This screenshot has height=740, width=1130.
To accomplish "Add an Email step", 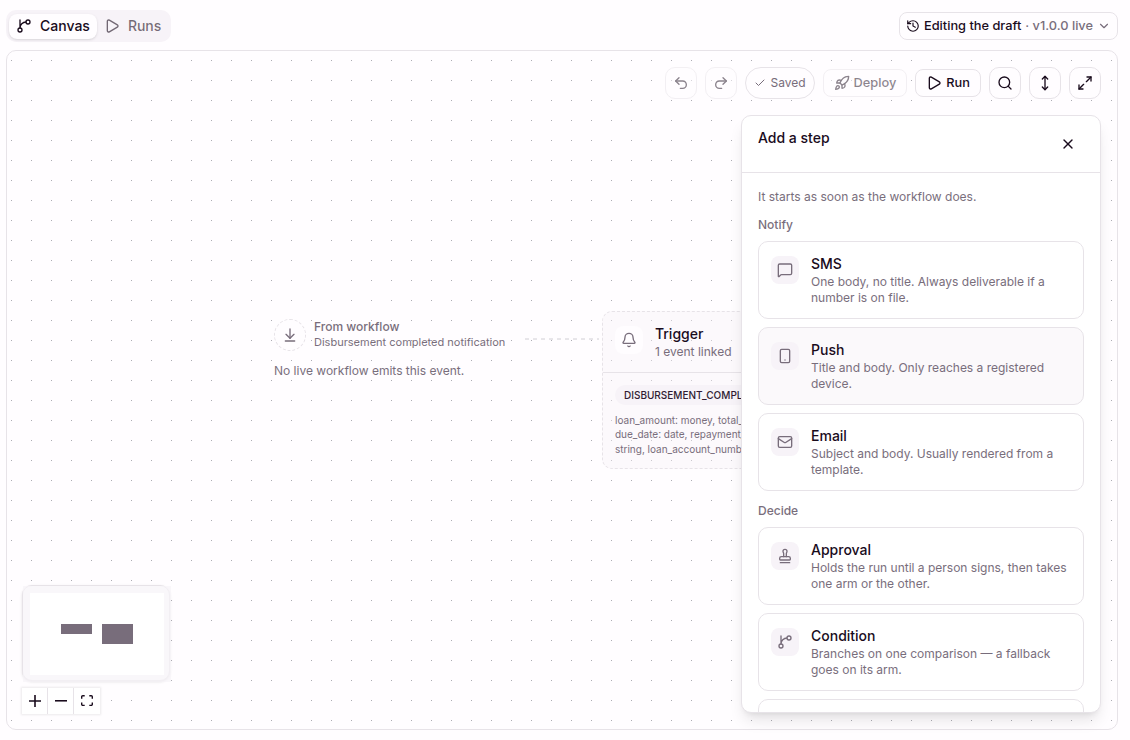I will (920, 452).
